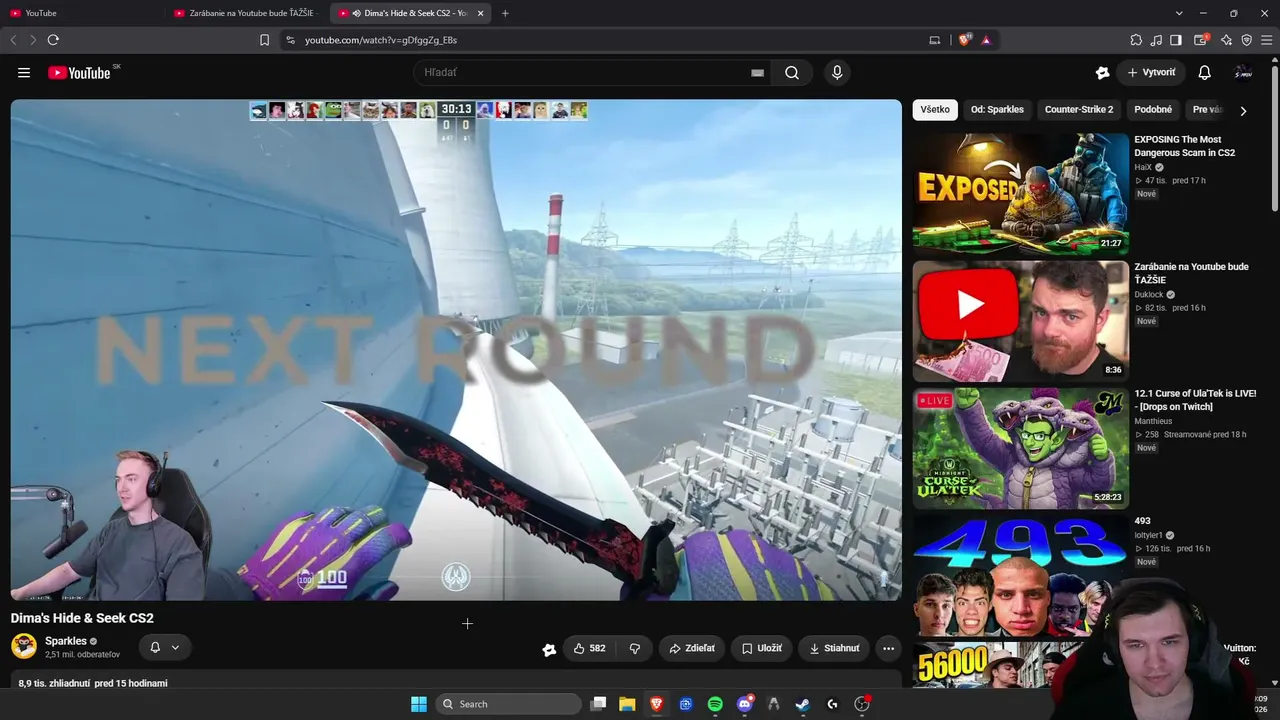Dislike the video

tap(634, 648)
